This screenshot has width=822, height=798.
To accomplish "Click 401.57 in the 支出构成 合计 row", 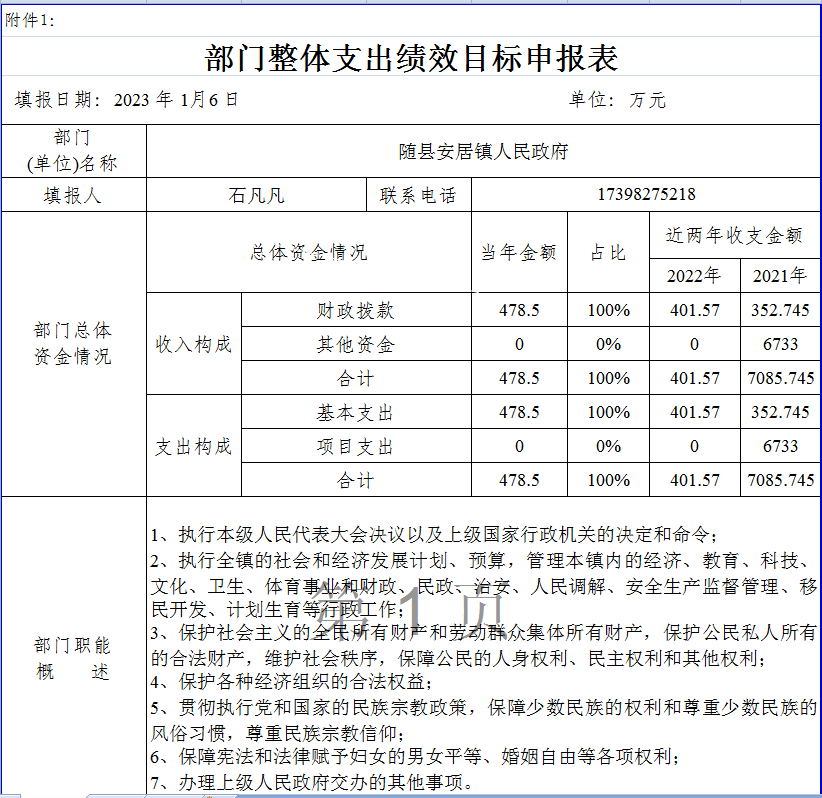I will 695,480.
